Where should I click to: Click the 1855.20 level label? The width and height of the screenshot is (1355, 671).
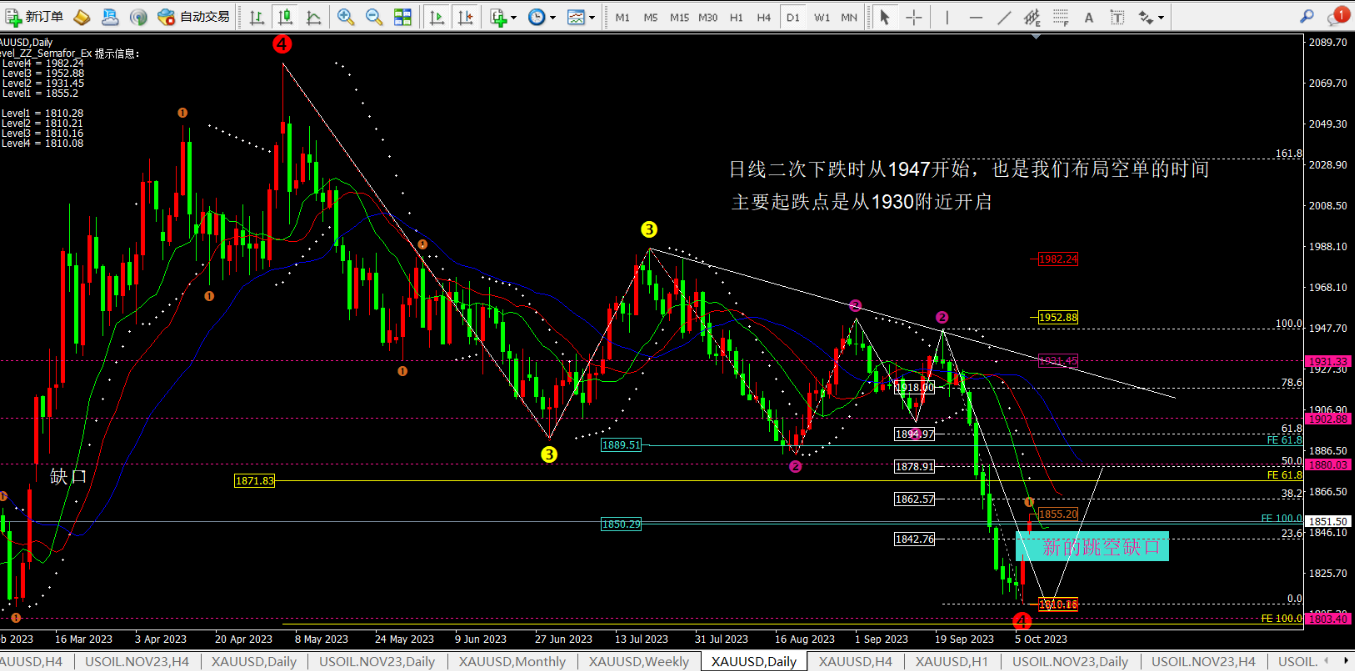pyautogui.click(x=1058, y=514)
